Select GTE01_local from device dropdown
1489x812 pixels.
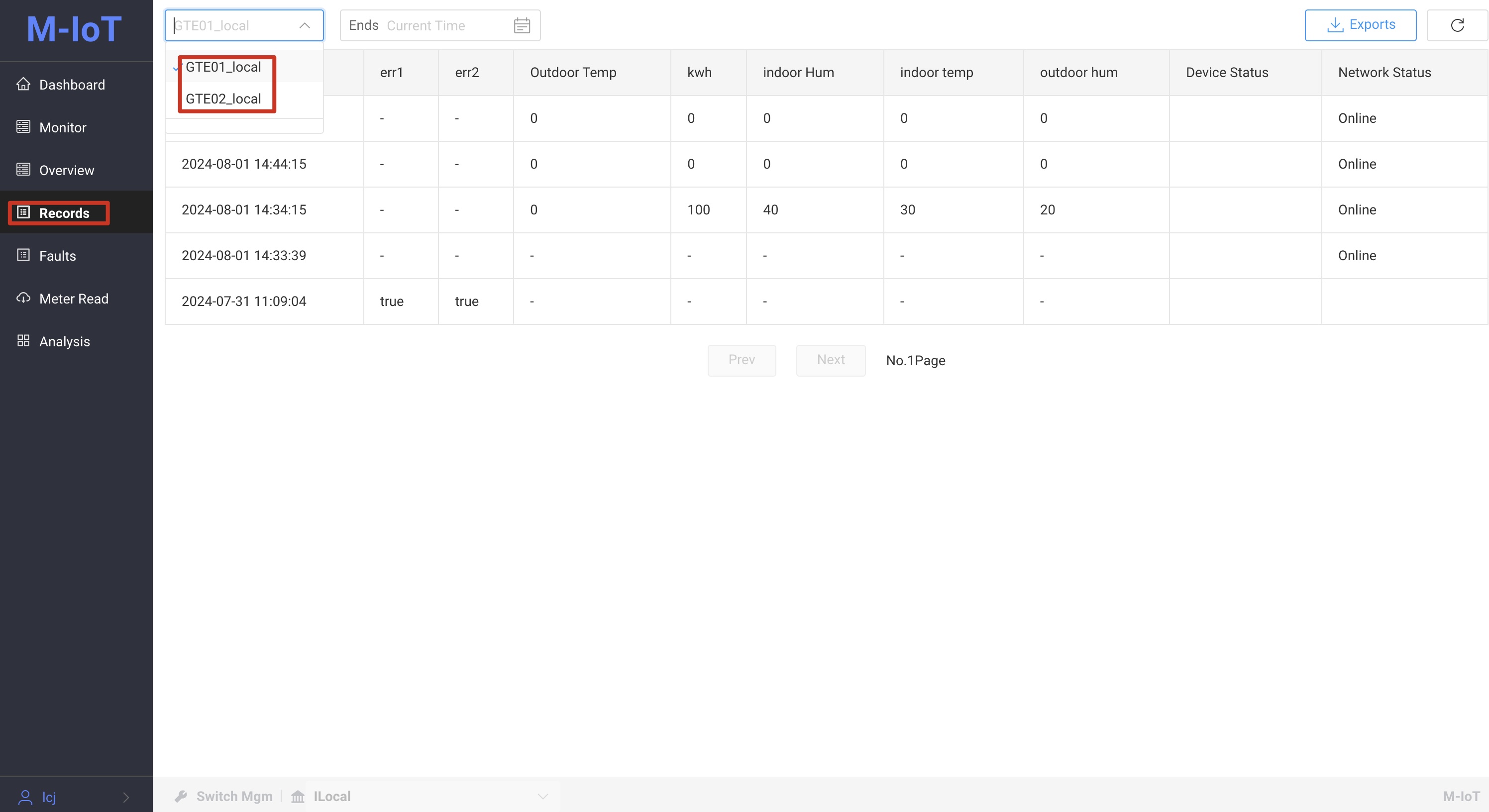click(224, 66)
